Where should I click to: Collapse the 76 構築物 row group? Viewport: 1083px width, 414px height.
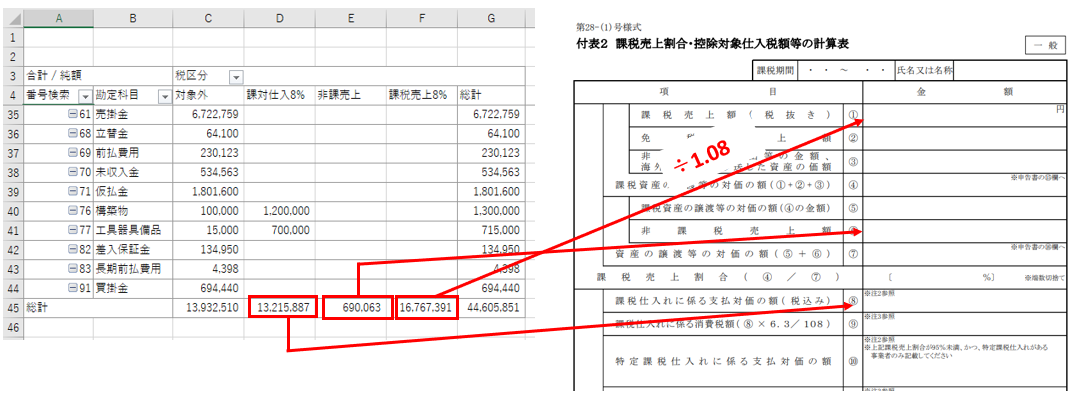click(x=71, y=211)
